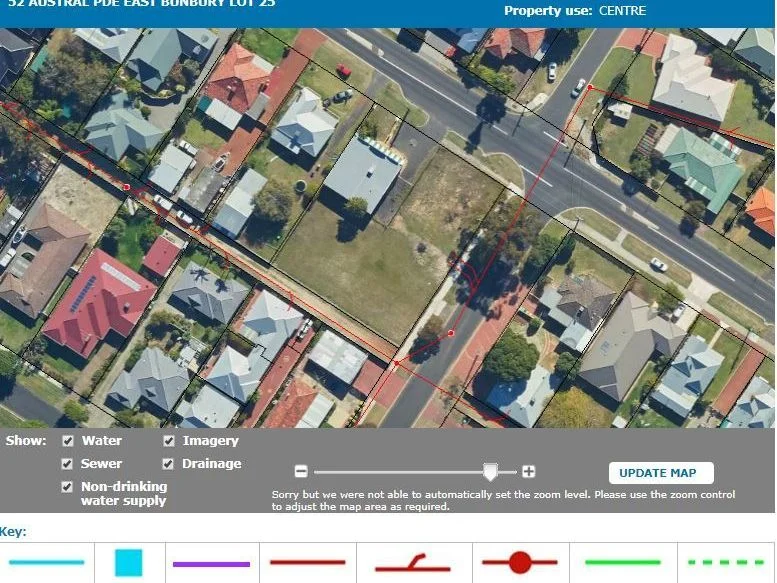Viewport: 777px width, 583px height.
Task: Uncheck the Sewer layer checkbox
Action: 68,464
